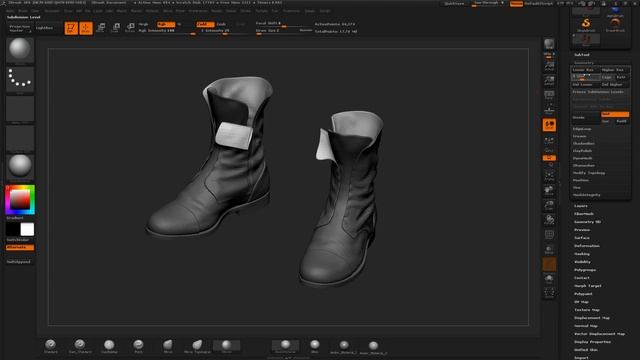Viewport: 640px width, 360px height.
Task: Pick the Pinch brush
Action: [x=138, y=346]
